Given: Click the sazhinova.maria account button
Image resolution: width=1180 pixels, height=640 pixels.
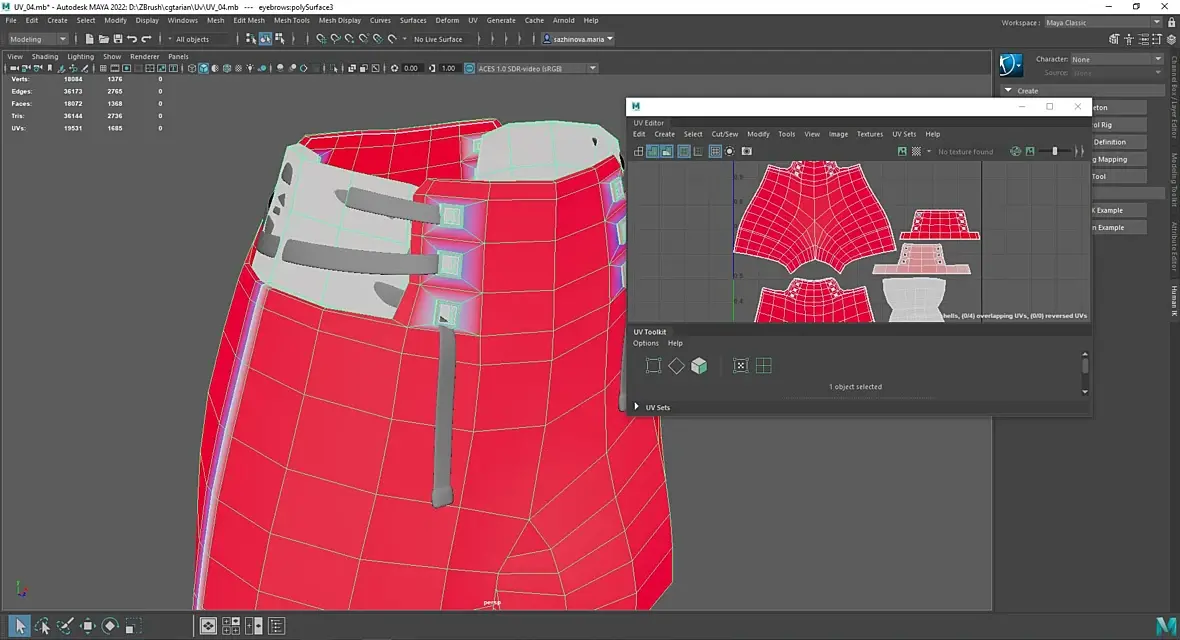Looking at the screenshot, I should point(579,39).
